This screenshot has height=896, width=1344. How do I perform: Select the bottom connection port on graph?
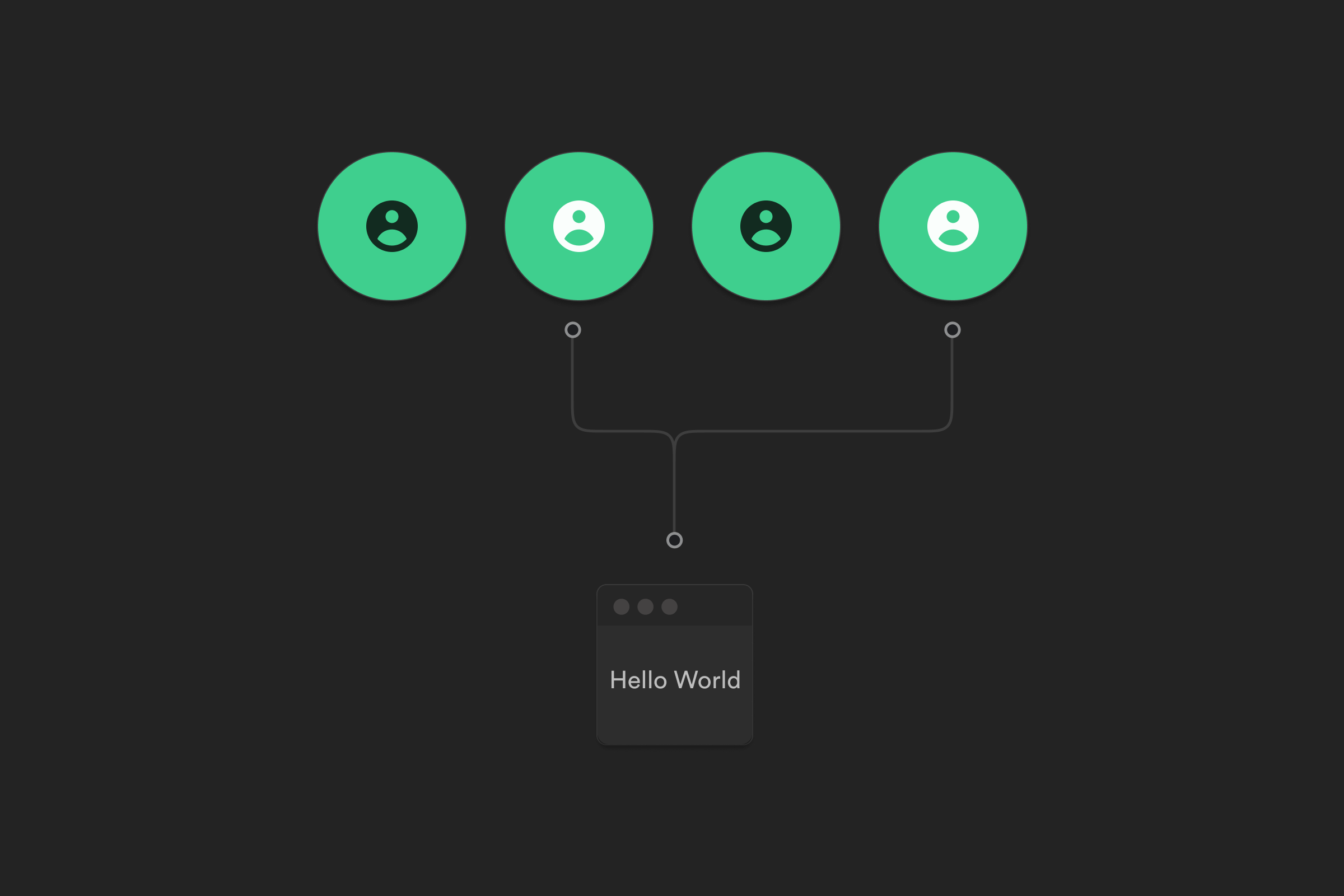pyautogui.click(x=675, y=540)
